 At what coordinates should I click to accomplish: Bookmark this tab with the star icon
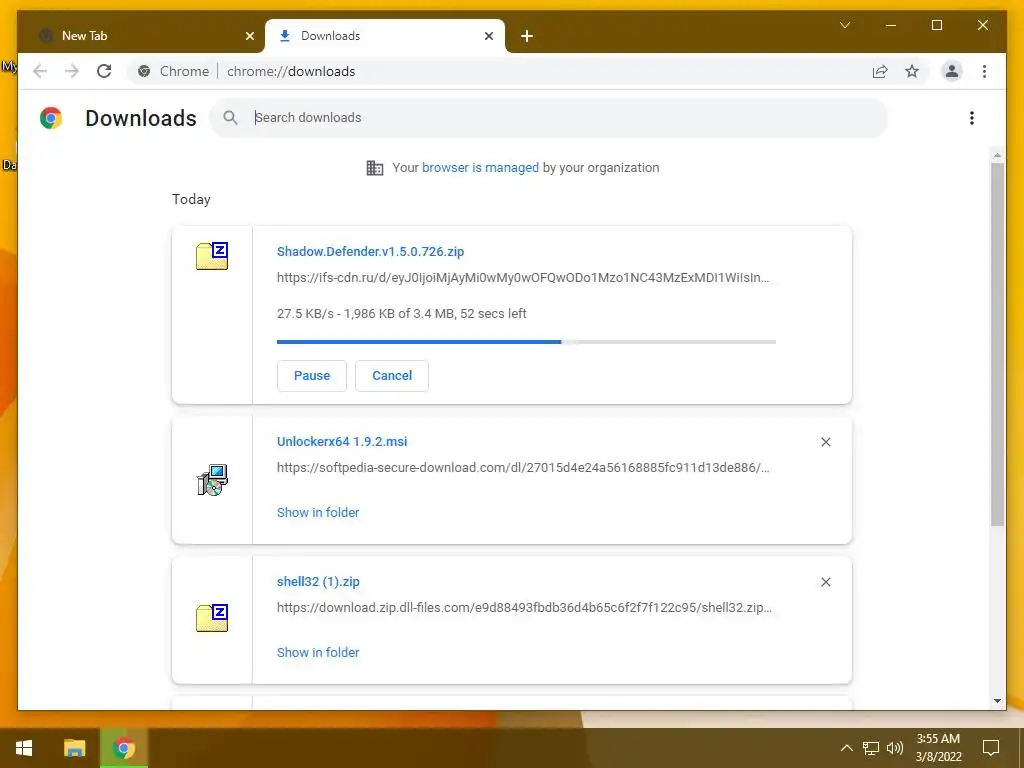(912, 71)
